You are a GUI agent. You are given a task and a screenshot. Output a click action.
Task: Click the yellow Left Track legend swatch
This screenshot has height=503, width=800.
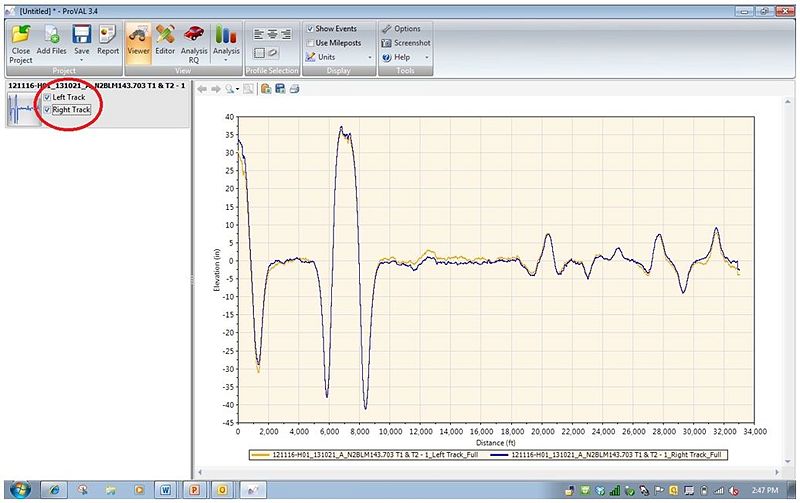coord(261,455)
